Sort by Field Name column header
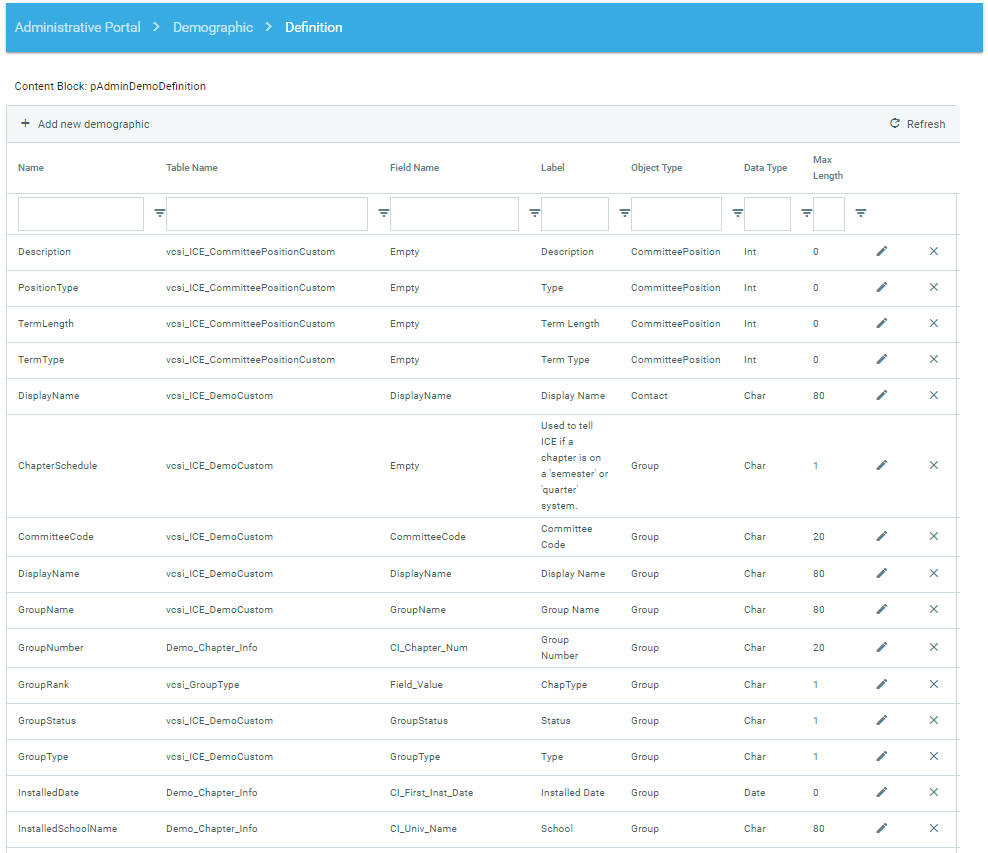 (x=414, y=168)
